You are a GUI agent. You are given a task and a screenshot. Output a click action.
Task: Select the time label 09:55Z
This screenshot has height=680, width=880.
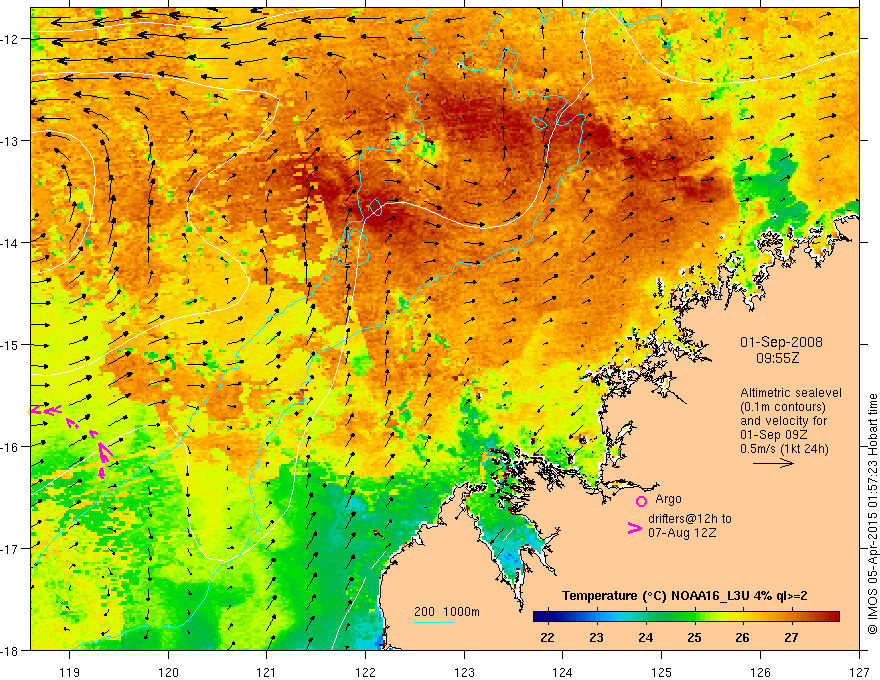click(x=777, y=358)
